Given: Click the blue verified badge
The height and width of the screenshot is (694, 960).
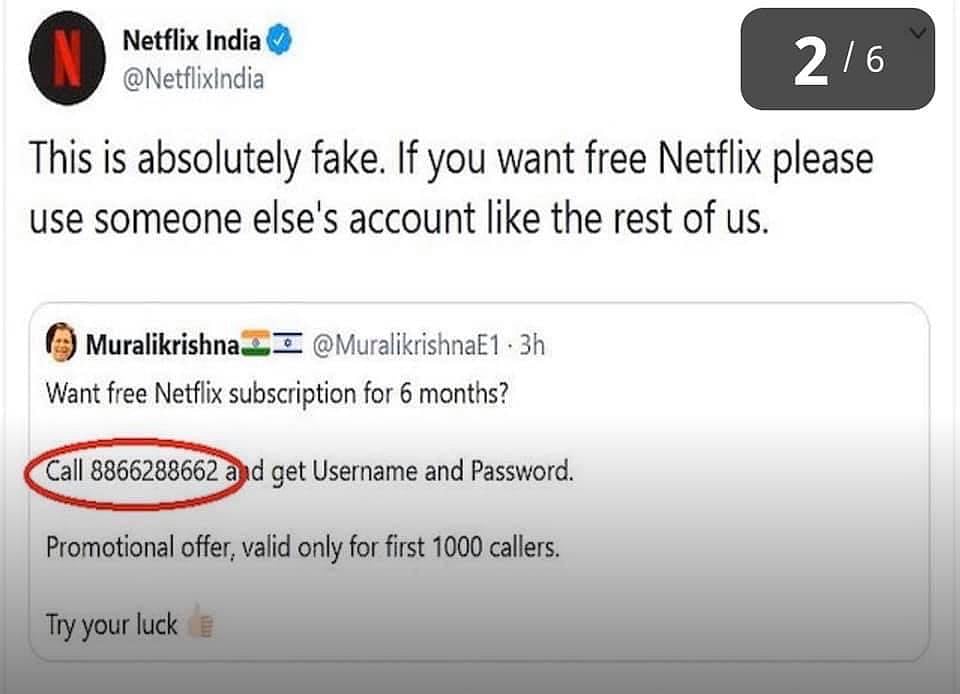Looking at the screenshot, I should click(283, 42).
